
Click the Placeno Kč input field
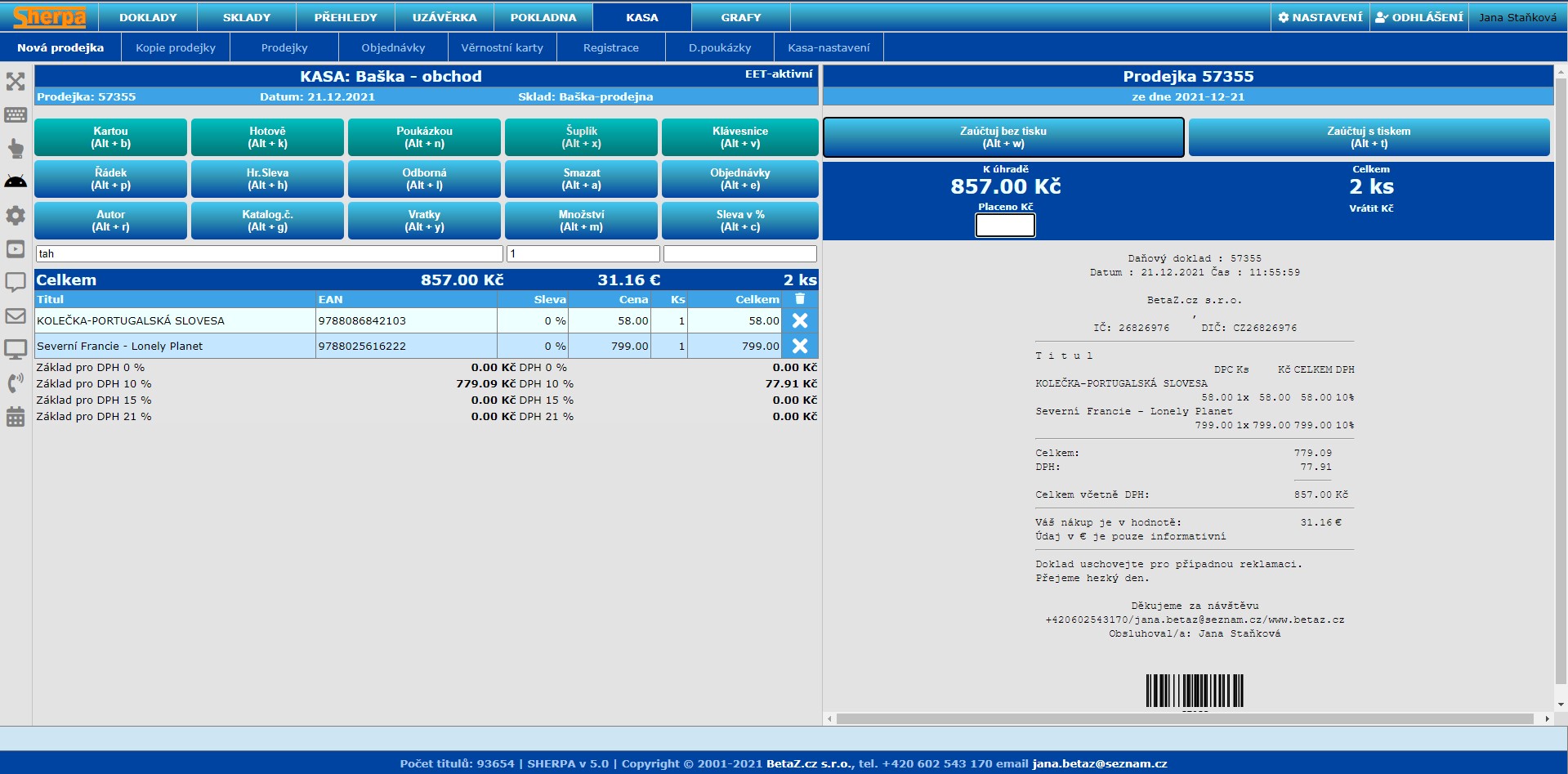pyautogui.click(x=1005, y=226)
